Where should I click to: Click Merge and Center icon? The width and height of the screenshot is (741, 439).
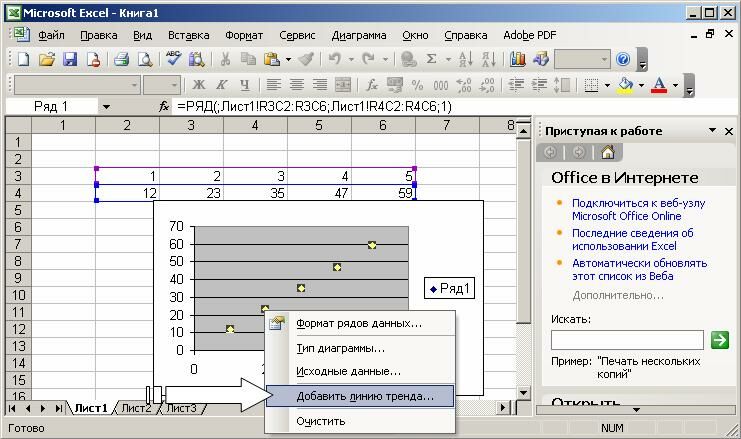(x=343, y=85)
